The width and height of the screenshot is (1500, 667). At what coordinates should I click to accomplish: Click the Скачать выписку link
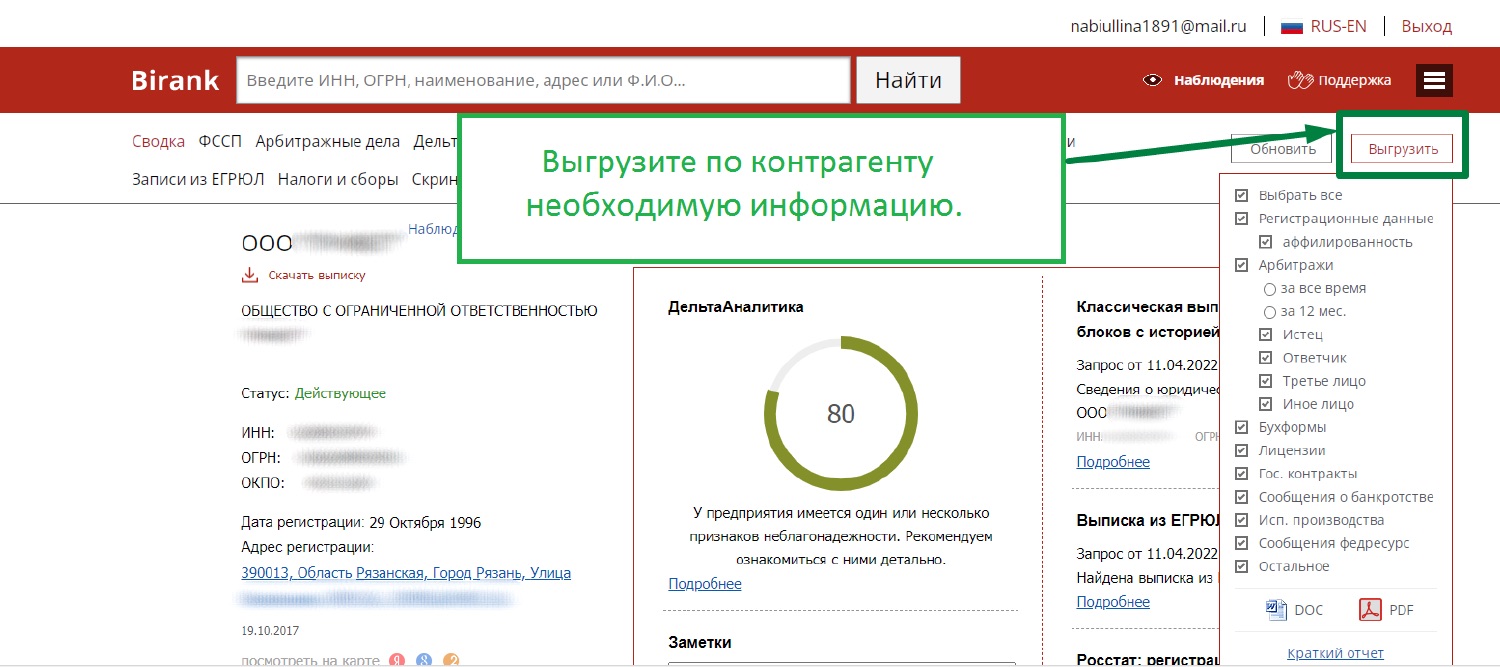click(x=317, y=275)
